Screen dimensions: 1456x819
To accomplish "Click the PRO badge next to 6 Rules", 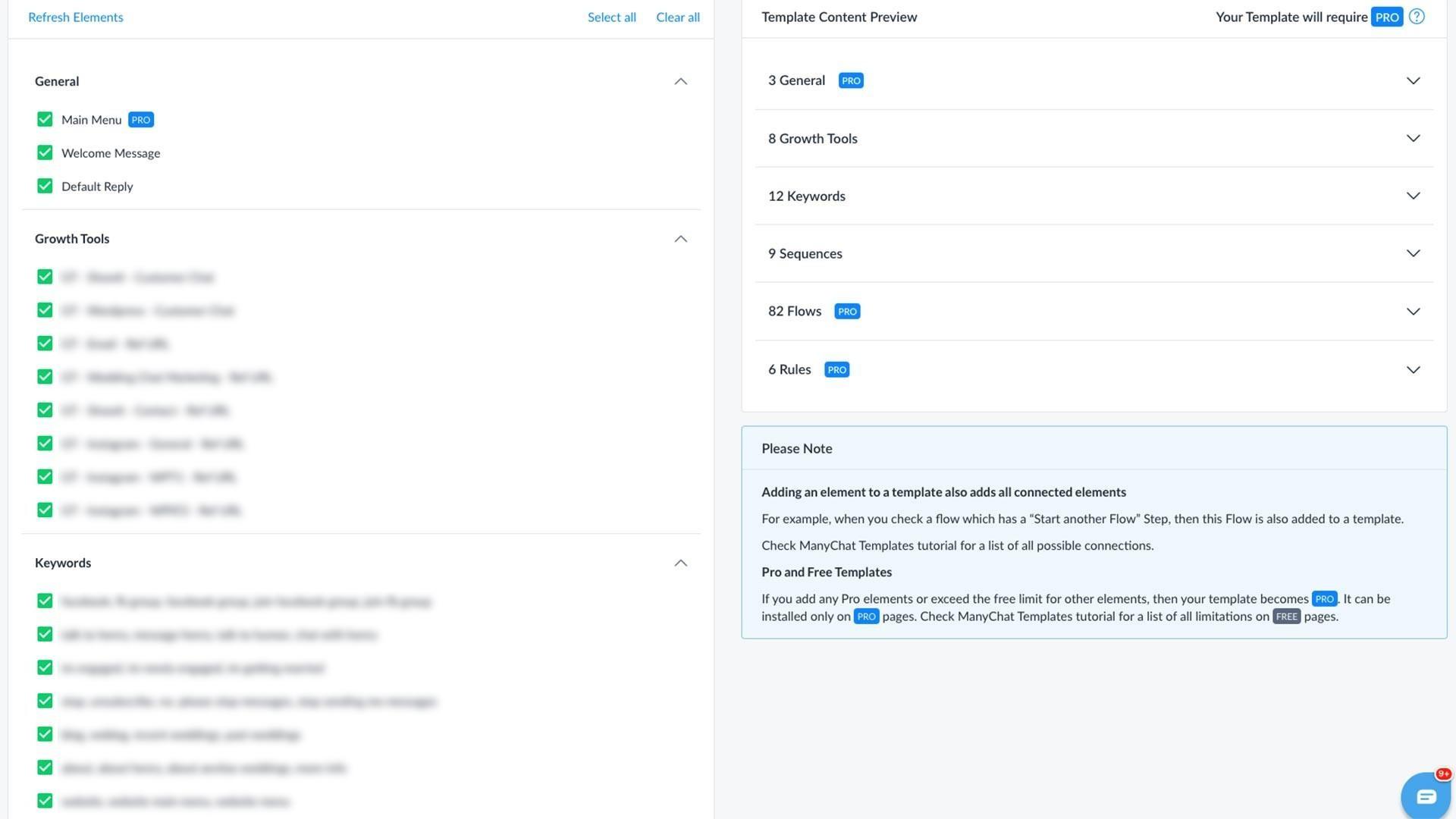I will [836, 370].
